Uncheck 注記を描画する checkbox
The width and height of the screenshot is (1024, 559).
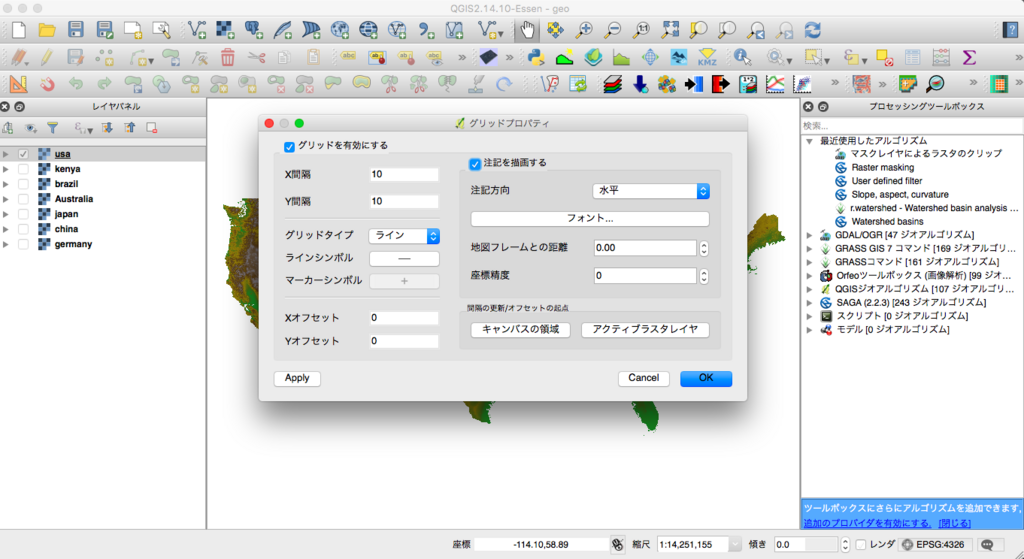[475, 163]
